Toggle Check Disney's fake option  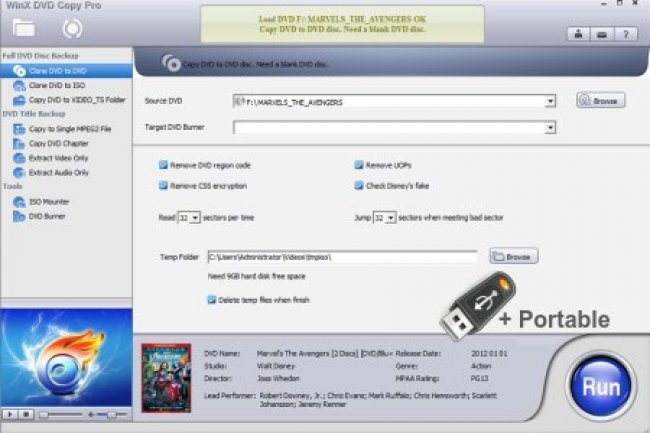(358, 185)
